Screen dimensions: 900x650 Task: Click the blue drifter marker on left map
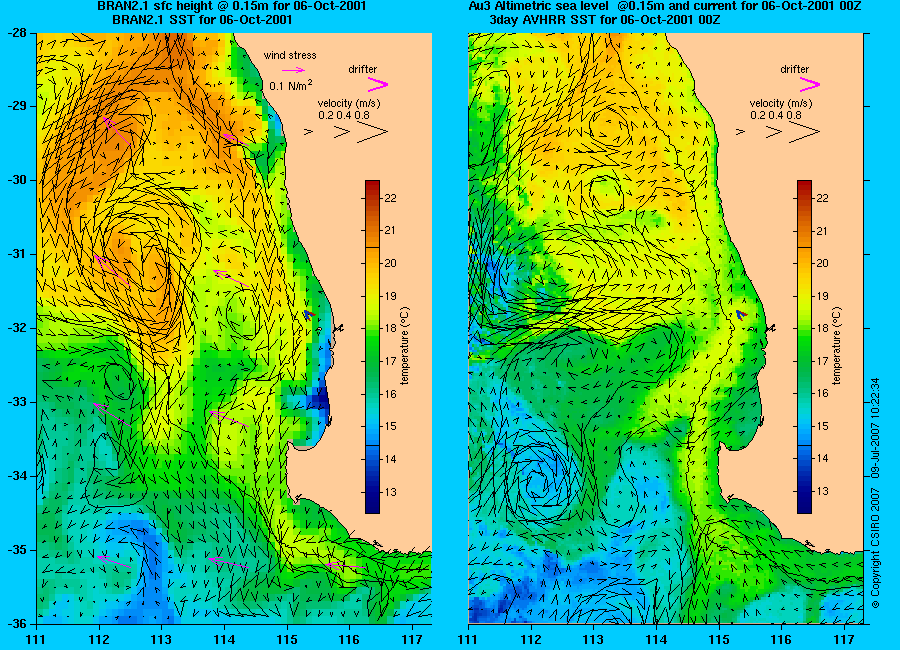point(309,314)
